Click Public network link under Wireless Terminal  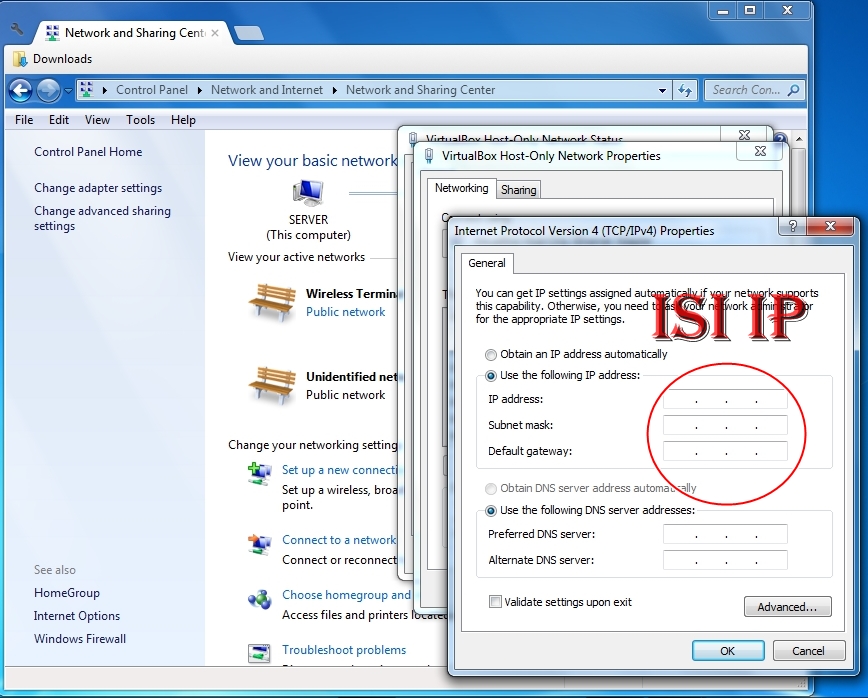coord(345,312)
